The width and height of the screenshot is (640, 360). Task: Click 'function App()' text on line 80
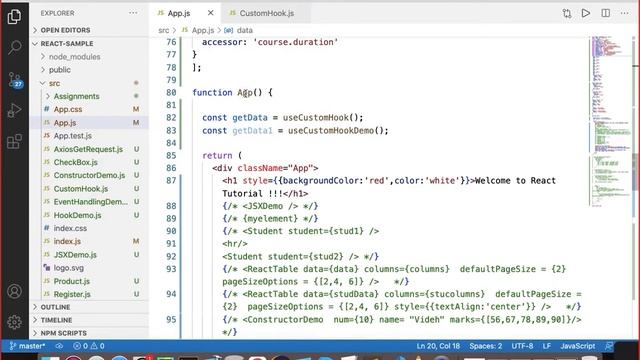[x=227, y=93]
